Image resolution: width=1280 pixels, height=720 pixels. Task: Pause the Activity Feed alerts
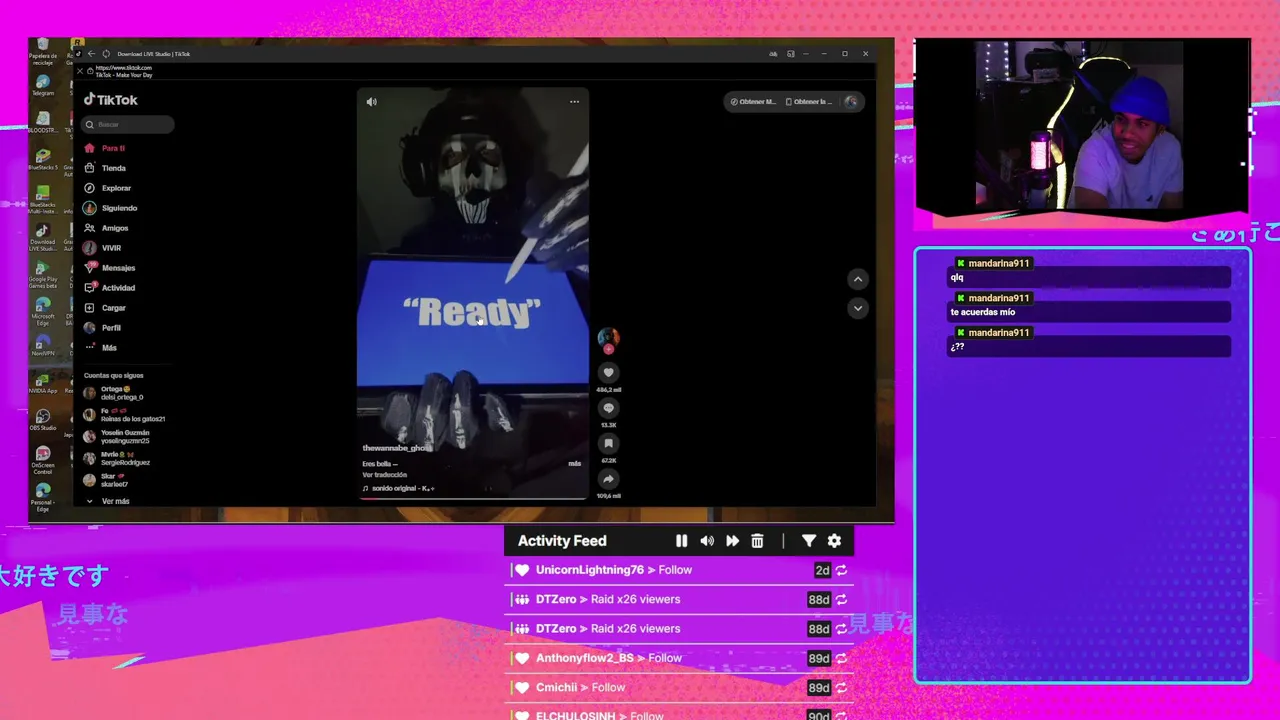[681, 541]
